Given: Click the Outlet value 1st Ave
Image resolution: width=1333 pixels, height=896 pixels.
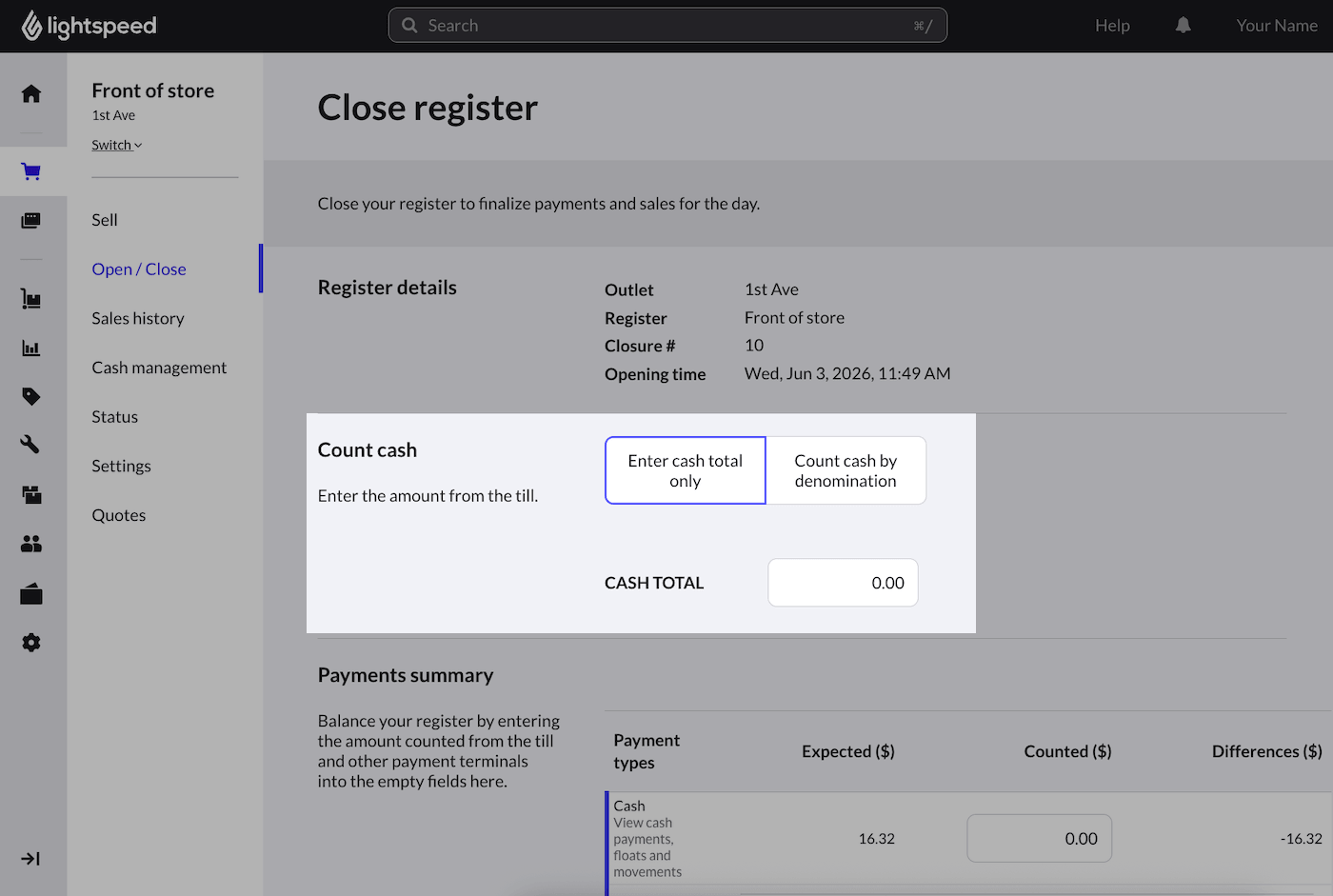Looking at the screenshot, I should [771, 289].
